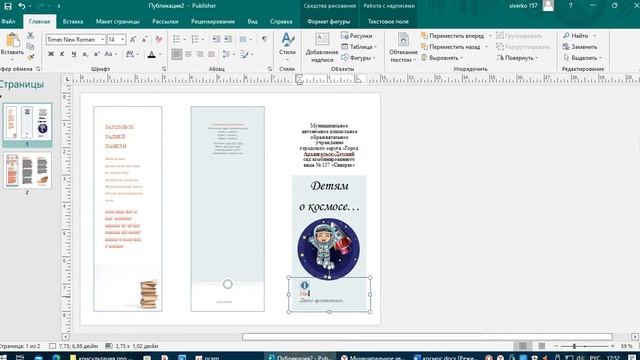Click the Line Spacing icon
Image resolution: width=640 pixels, height=360 pixels.
227,54
